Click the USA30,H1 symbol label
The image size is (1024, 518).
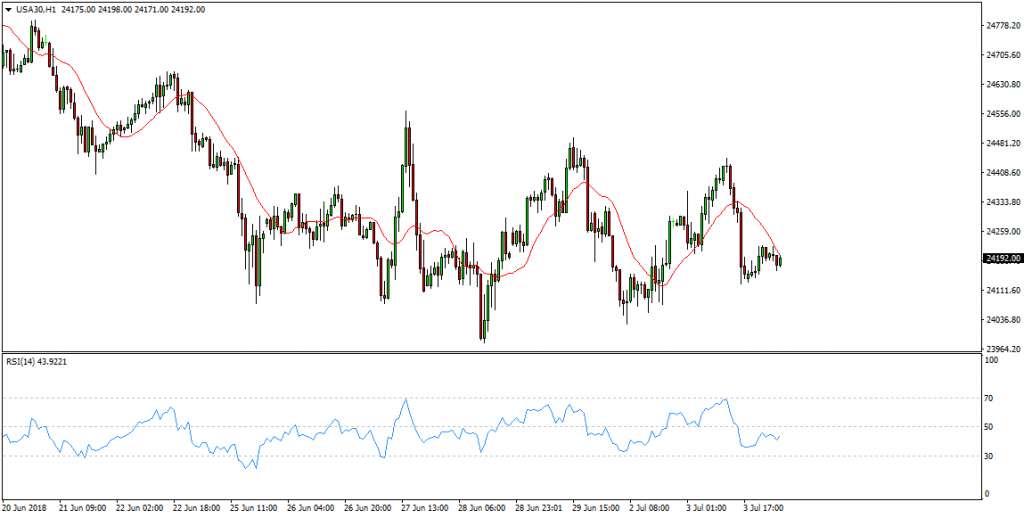(x=36, y=9)
